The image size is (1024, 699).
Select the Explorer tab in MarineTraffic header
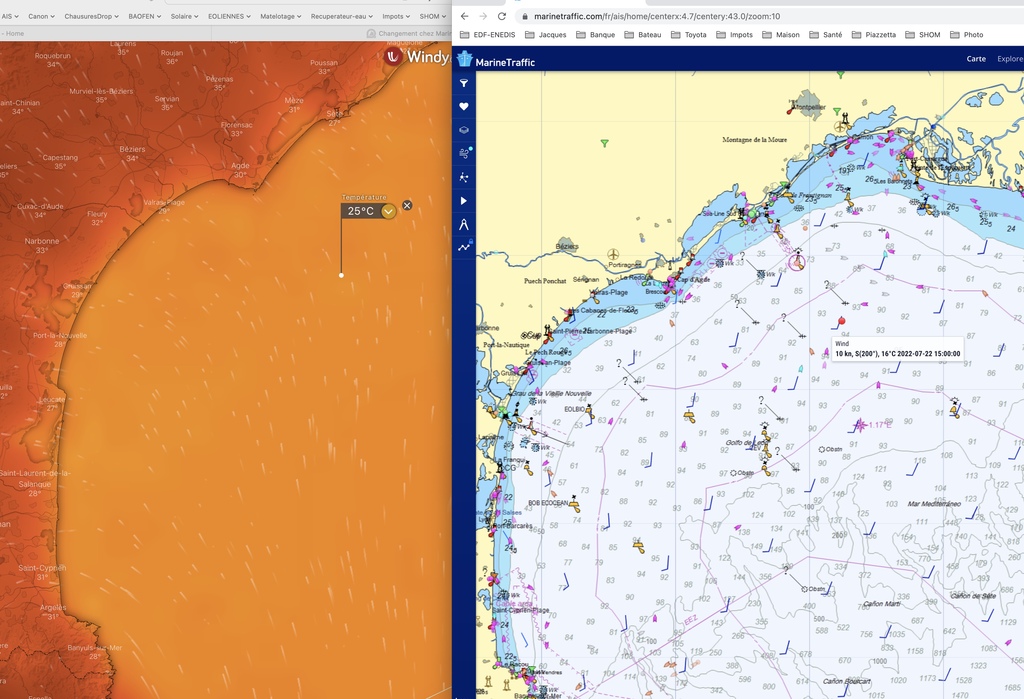pos(1010,59)
